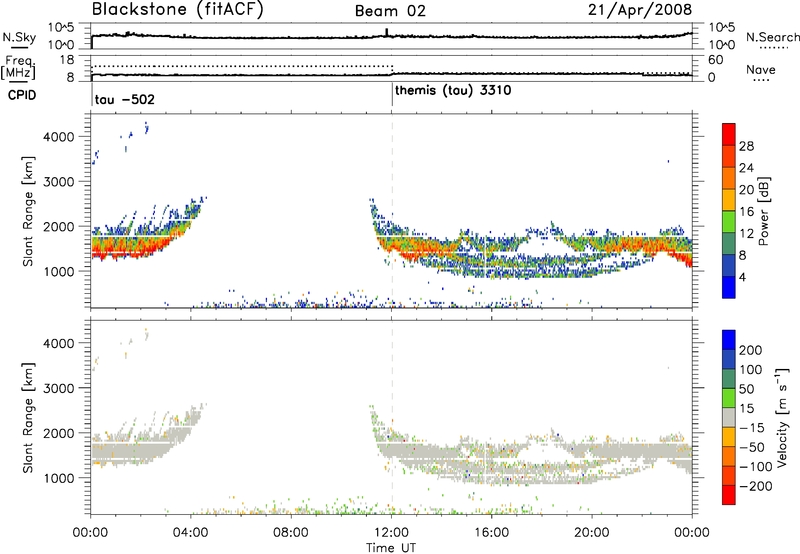The image size is (800, 554).
Task: Click the dashed 12:00 CPID change line in power panel
Action: point(392,211)
